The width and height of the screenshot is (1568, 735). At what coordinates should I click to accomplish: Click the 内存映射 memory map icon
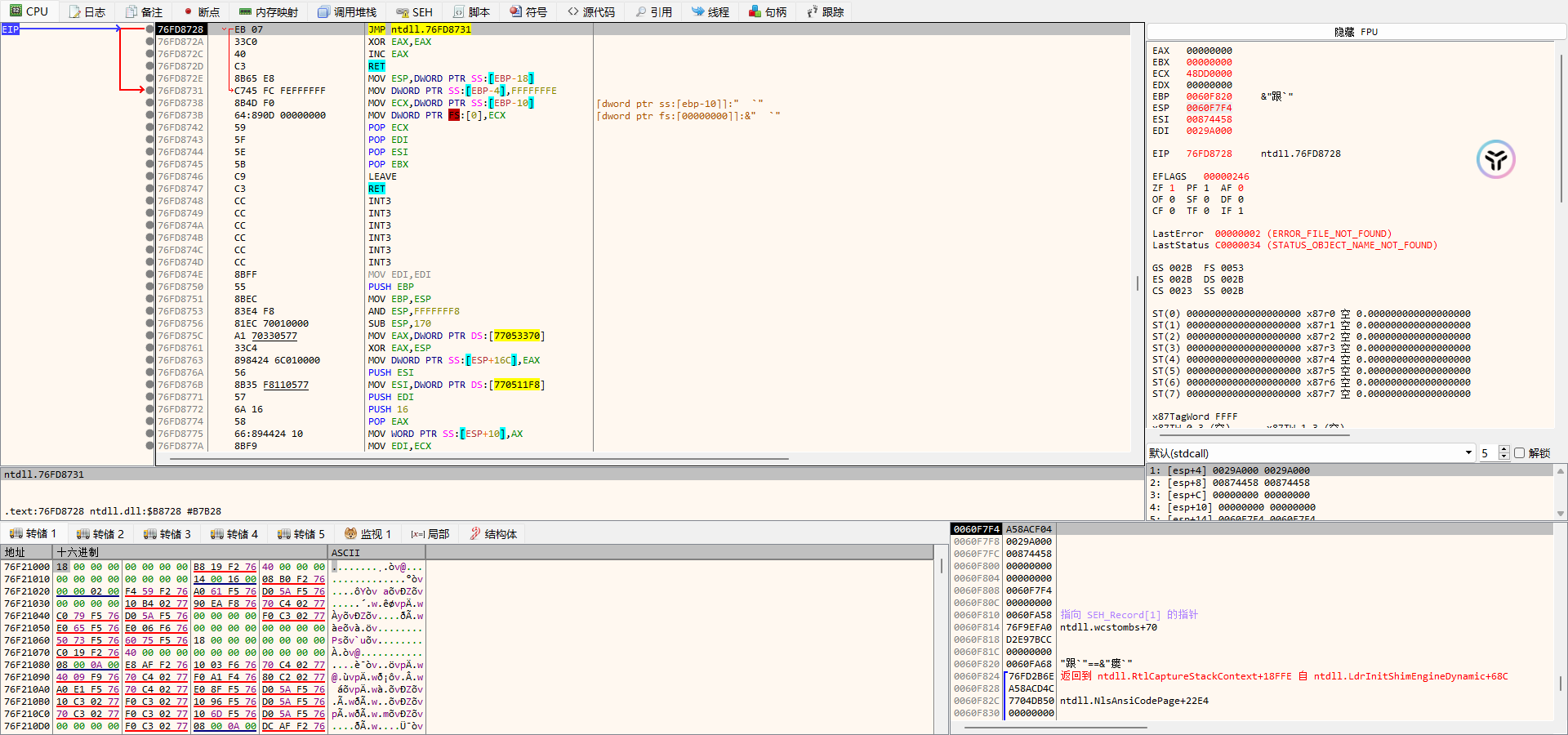tap(245, 12)
